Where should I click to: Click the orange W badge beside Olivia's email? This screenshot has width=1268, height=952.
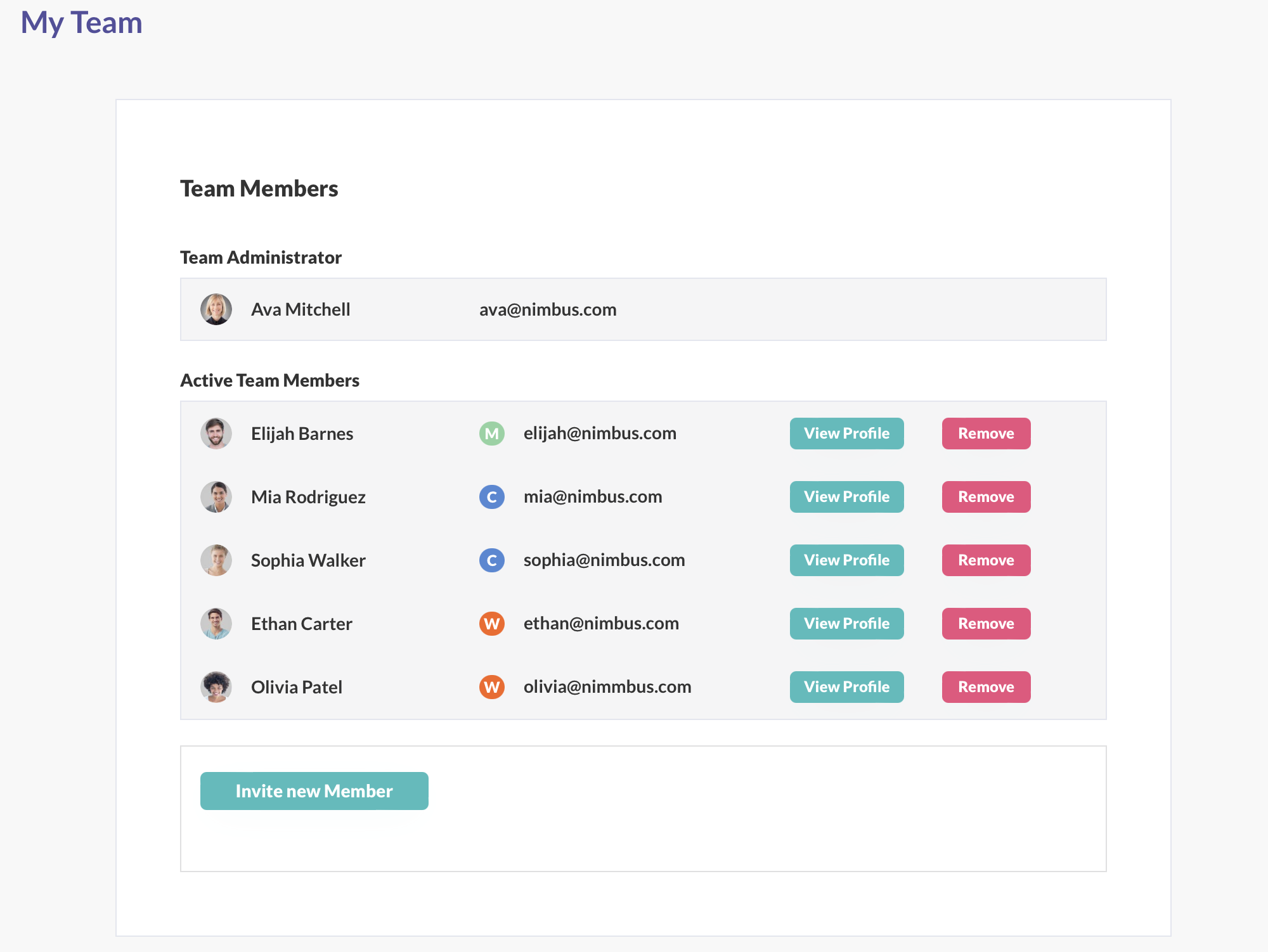pyautogui.click(x=491, y=687)
